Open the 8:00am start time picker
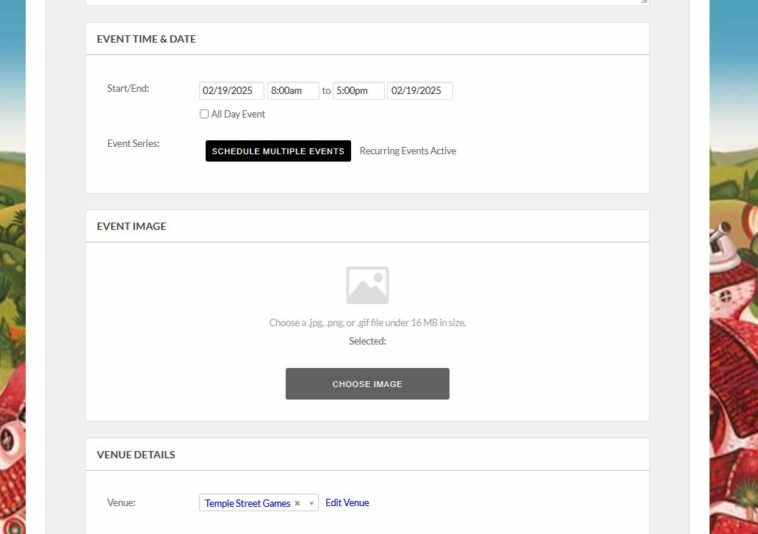This screenshot has width=758, height=534. 293,91
